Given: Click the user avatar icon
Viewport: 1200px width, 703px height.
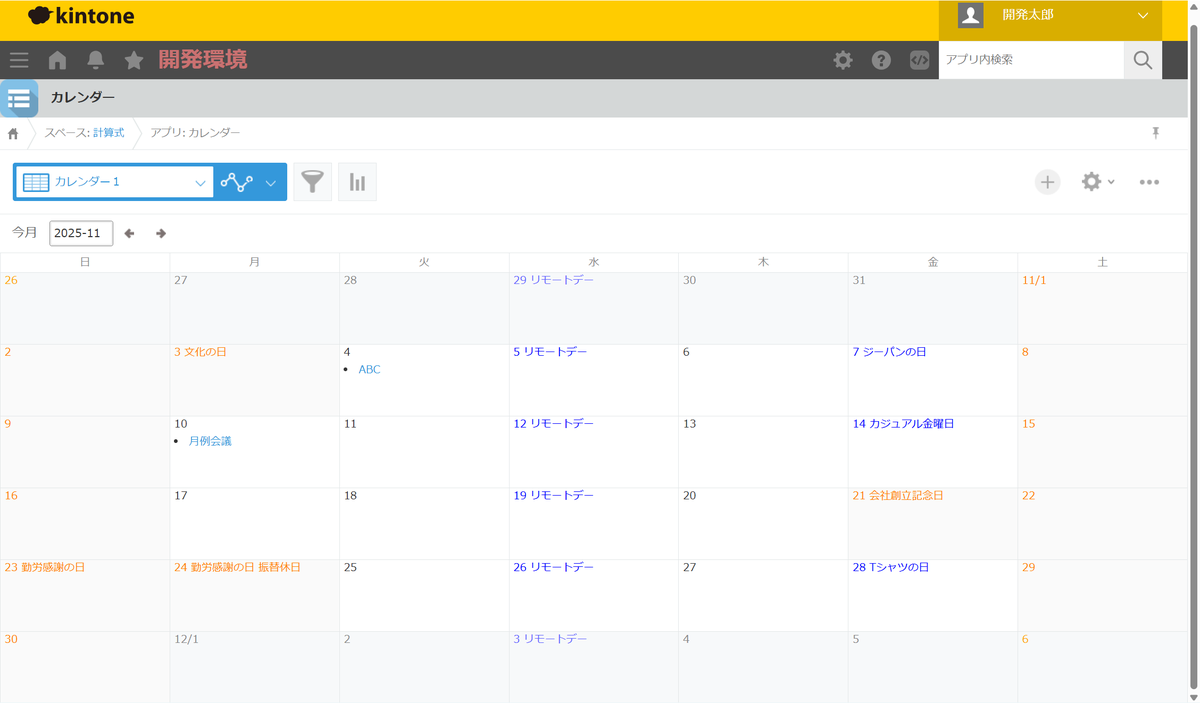Looking at the screenshot, I should click(x=970, y=15).
